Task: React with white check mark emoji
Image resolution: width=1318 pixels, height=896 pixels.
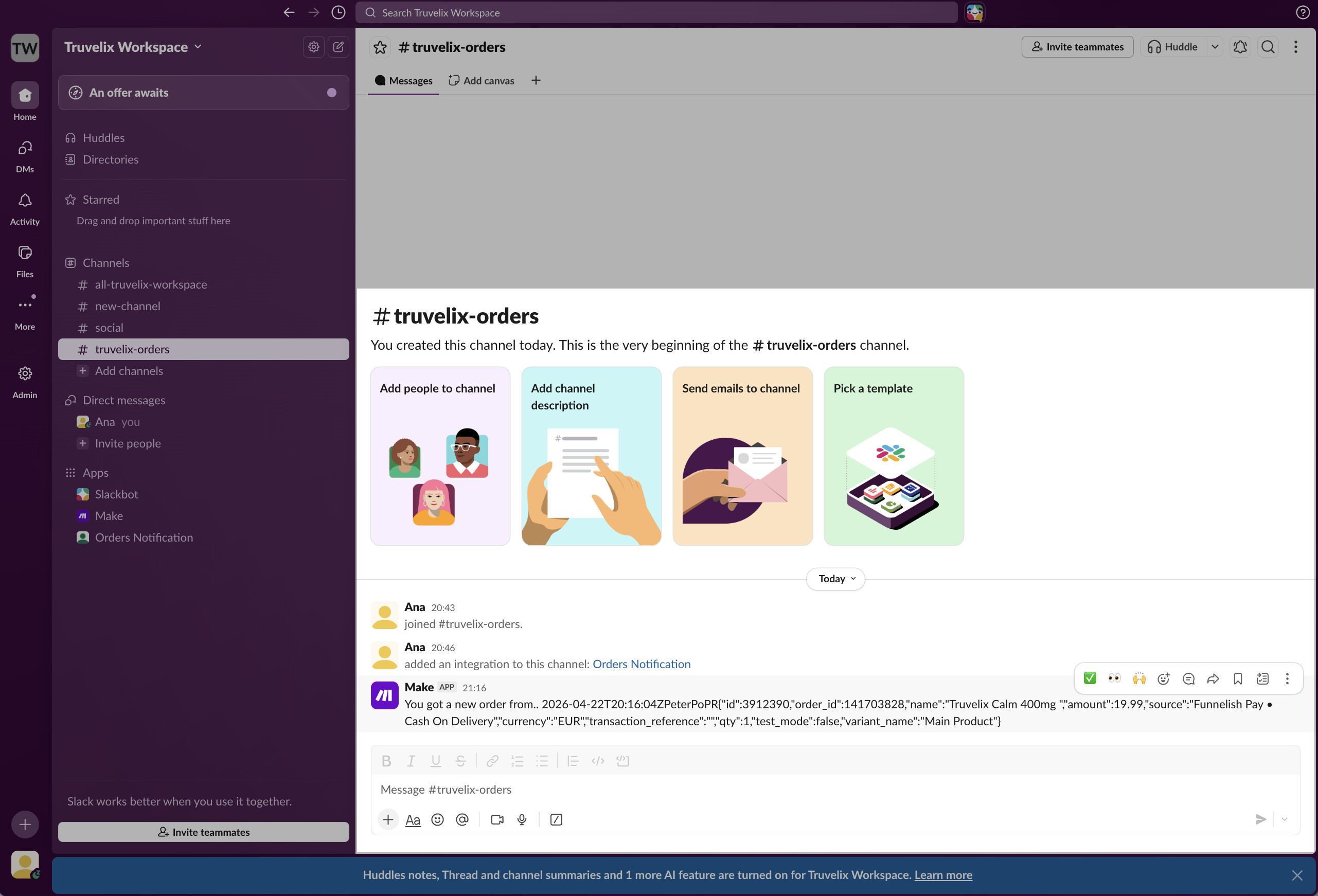Action: tap(1090, 679)
